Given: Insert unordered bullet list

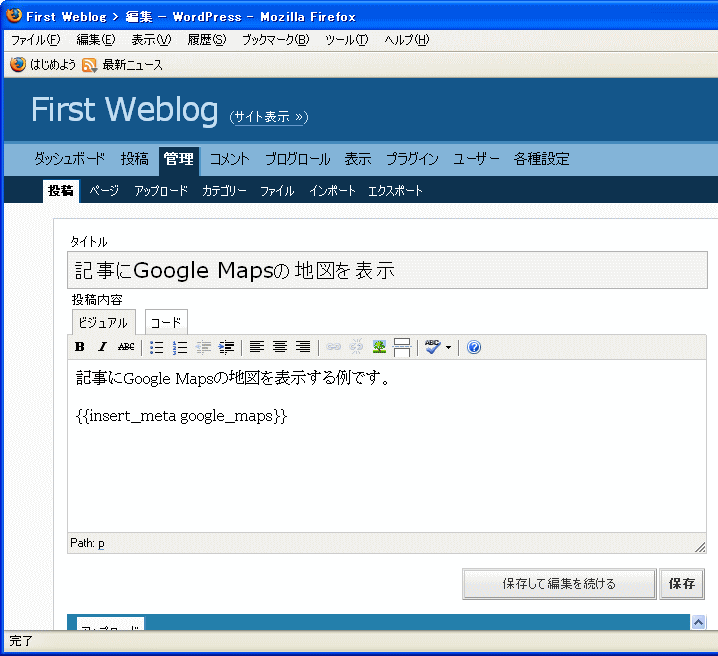Looking at the screenshot, I should [x=157, y=347].
